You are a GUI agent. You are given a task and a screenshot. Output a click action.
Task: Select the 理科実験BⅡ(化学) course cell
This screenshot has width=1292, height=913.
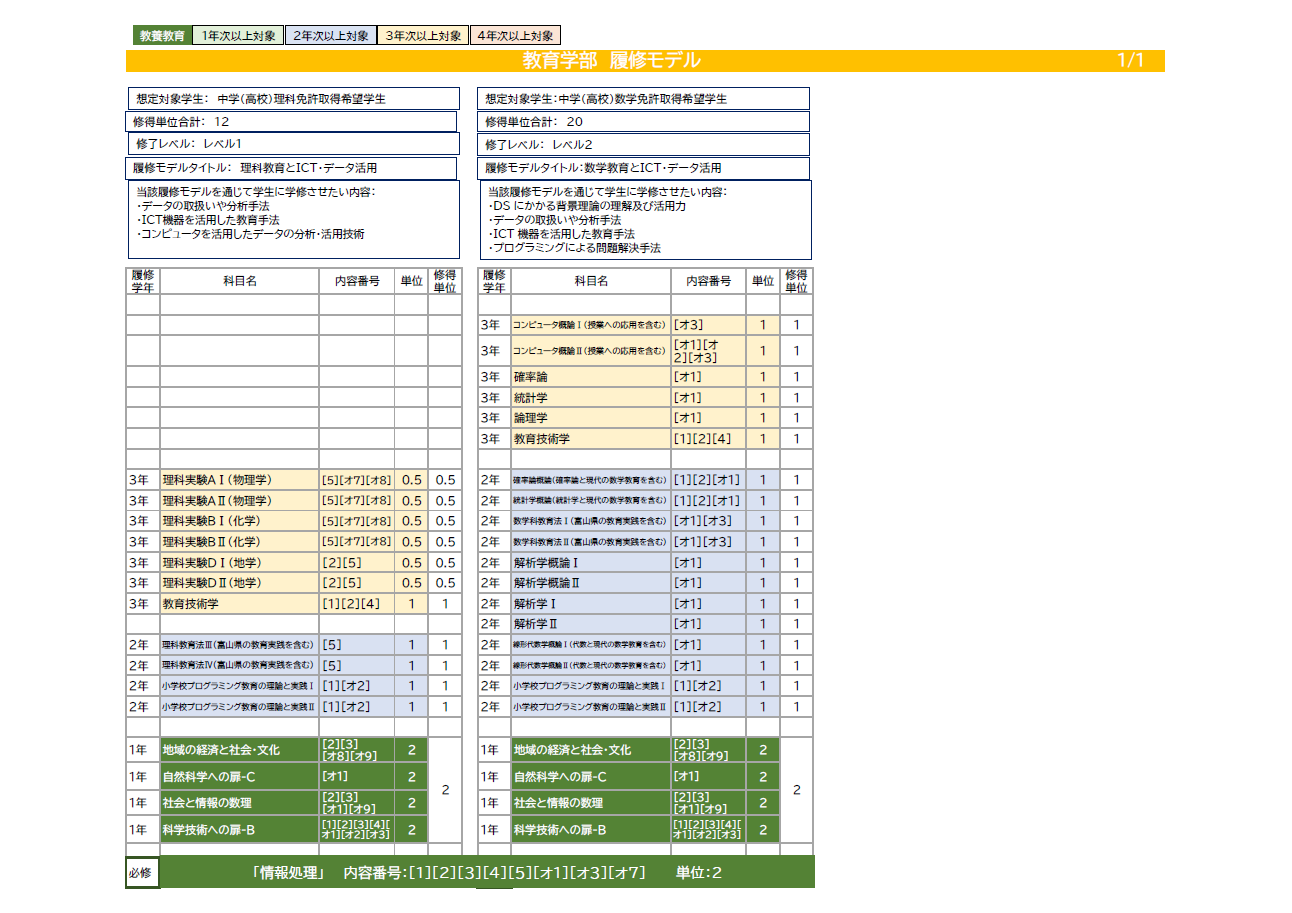pos(240,542)
